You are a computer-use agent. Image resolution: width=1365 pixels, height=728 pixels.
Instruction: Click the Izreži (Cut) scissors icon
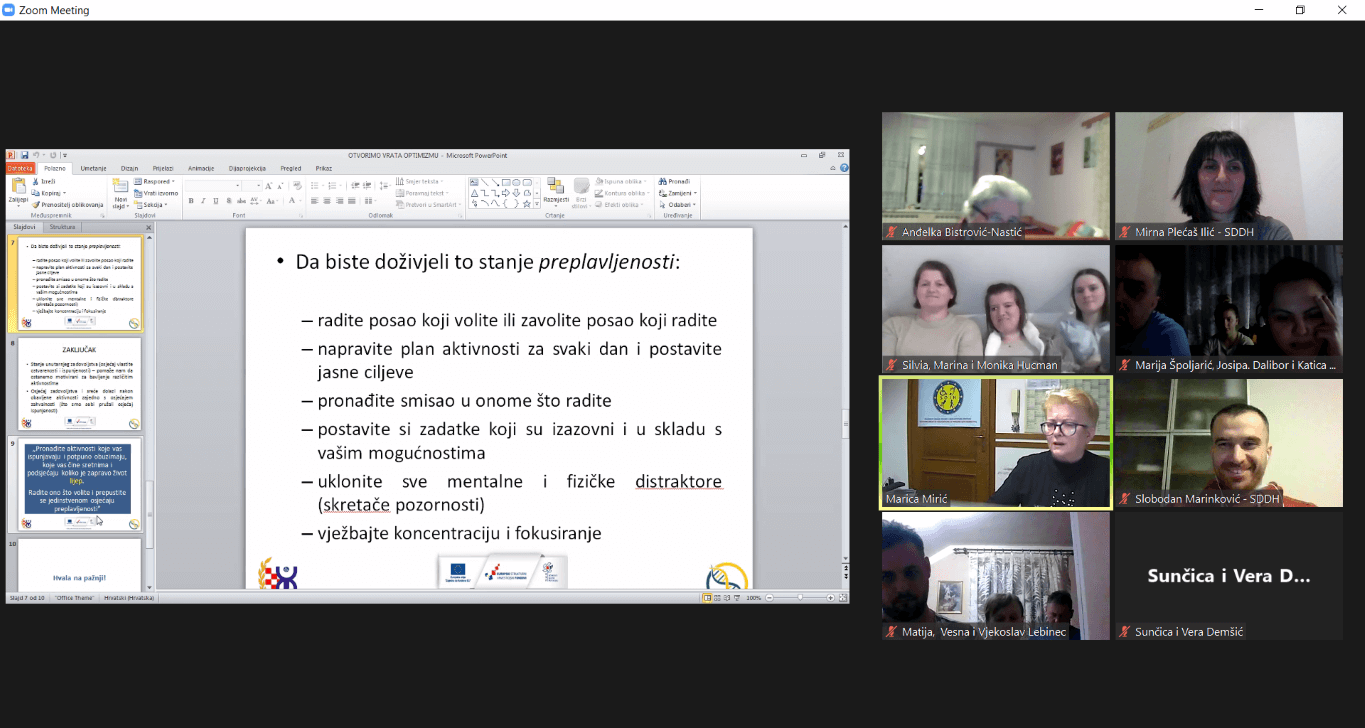(36, 181)
